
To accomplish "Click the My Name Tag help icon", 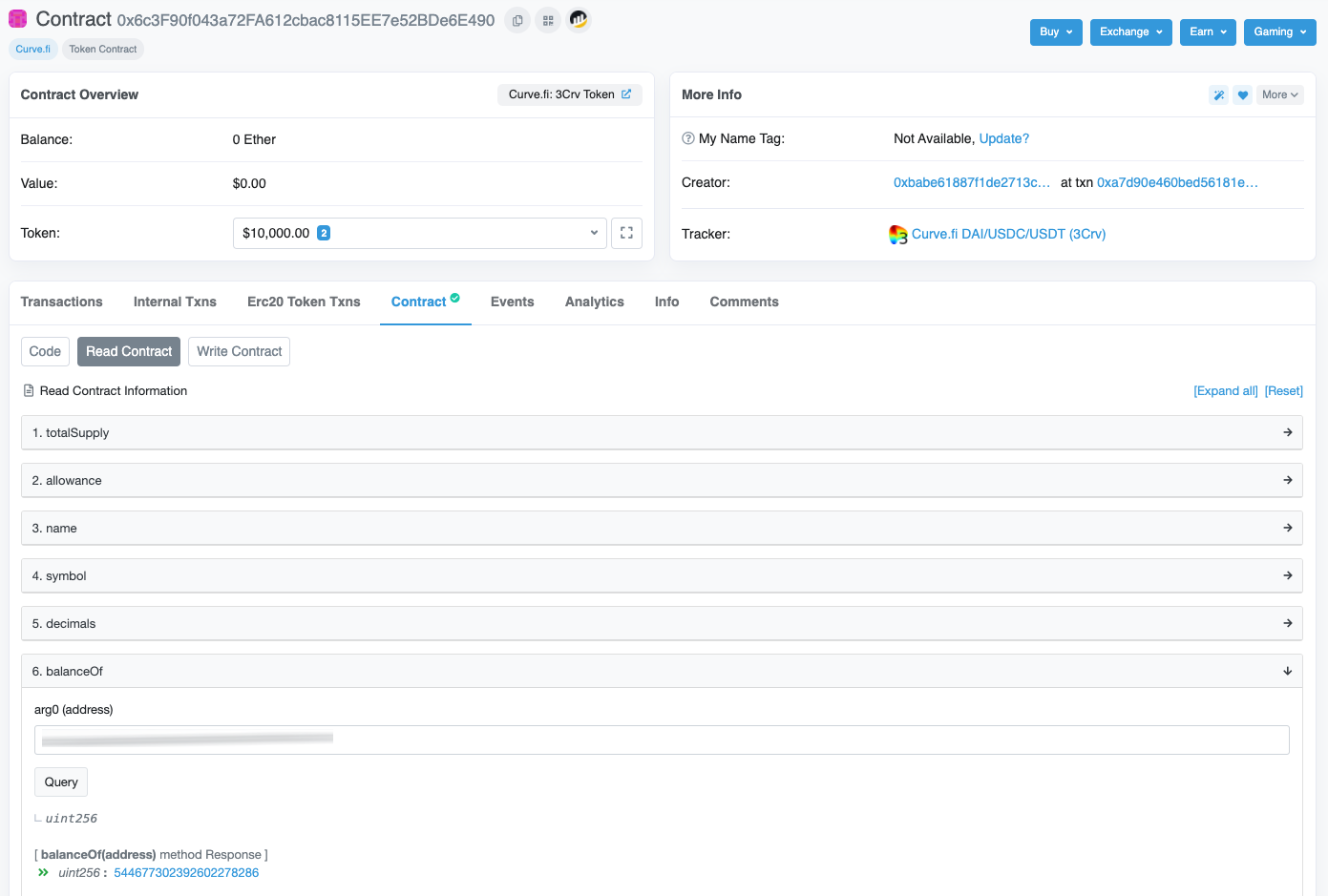I will click(x=688, y=138).
